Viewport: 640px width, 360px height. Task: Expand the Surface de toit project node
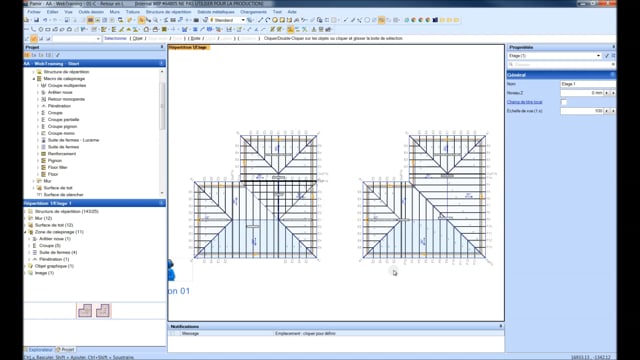pyautogui.click(x=34, y=188)
